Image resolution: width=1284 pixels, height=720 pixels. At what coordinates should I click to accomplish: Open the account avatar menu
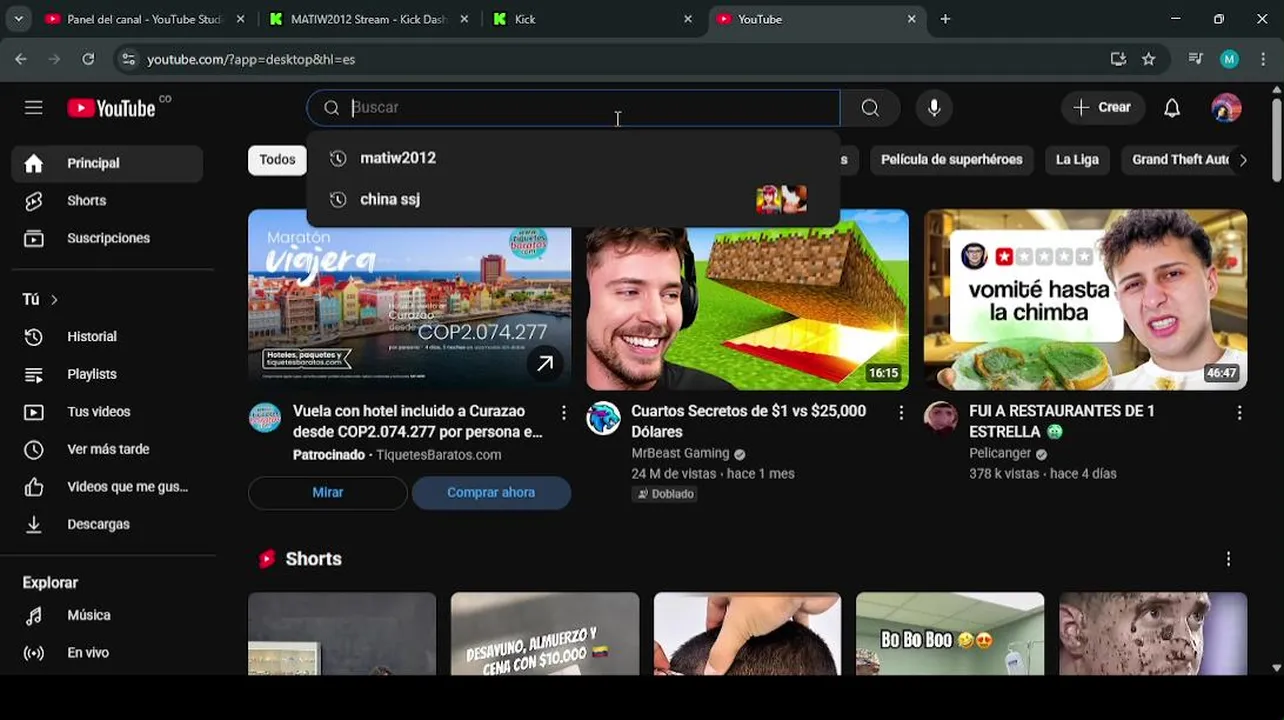1226,108
